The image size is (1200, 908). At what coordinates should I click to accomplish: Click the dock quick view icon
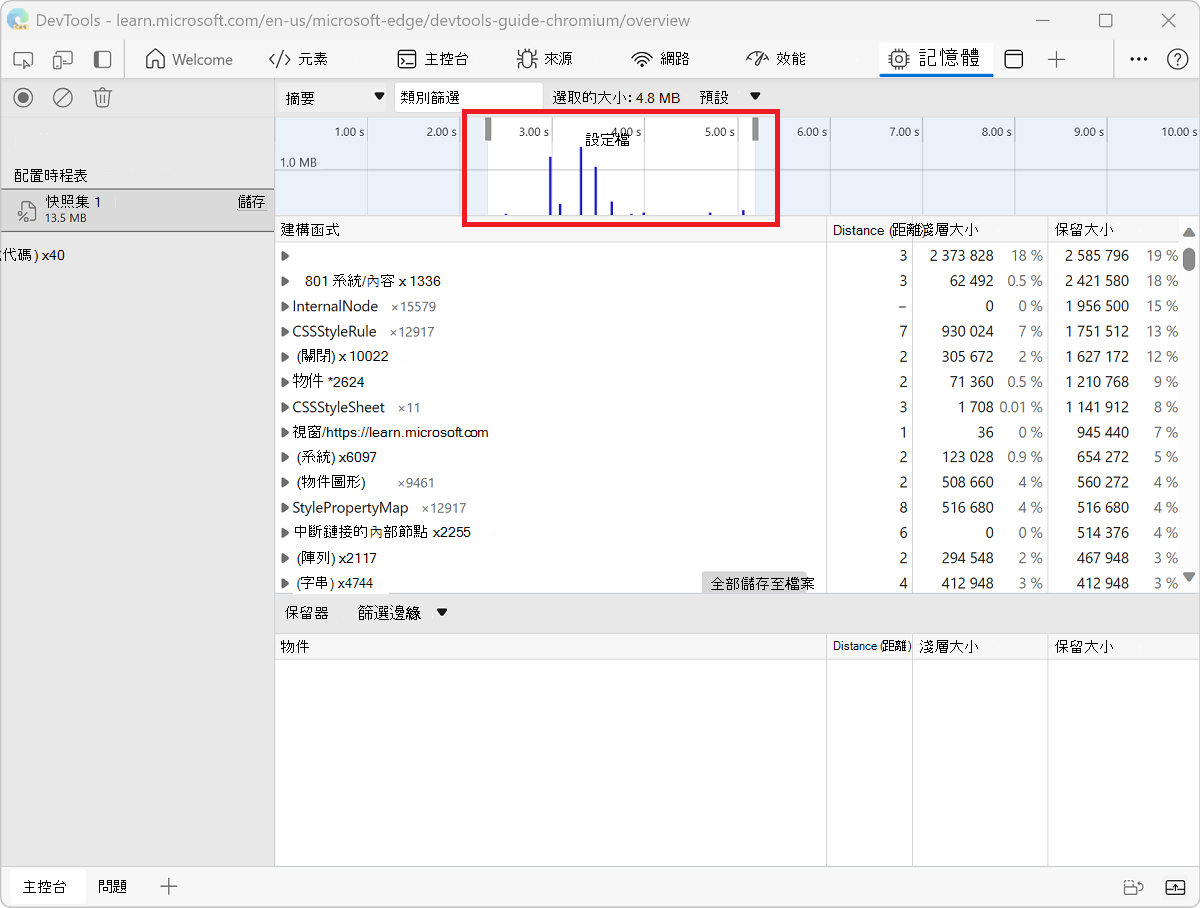click(x=1133, y=887)
